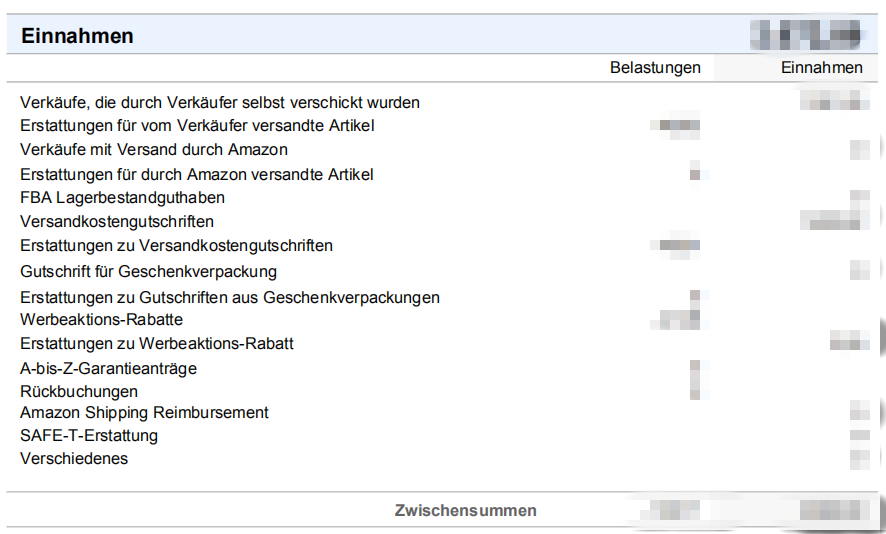
Task: Click the A-bis-Z-Garantieanträge row
Action: pos(108,368)
